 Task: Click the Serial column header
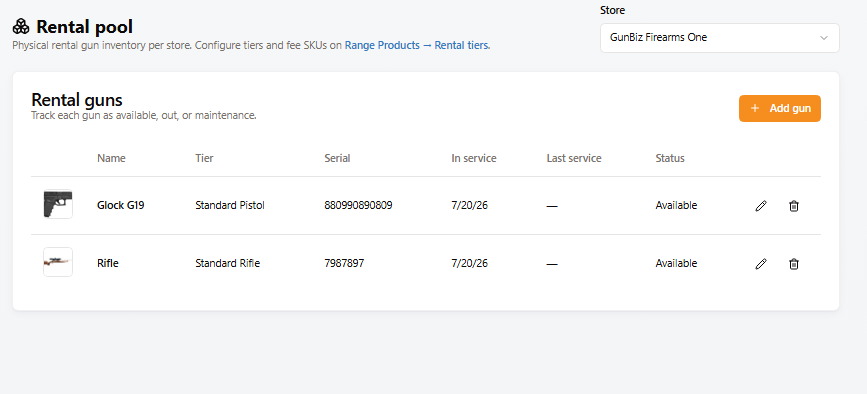337,158
